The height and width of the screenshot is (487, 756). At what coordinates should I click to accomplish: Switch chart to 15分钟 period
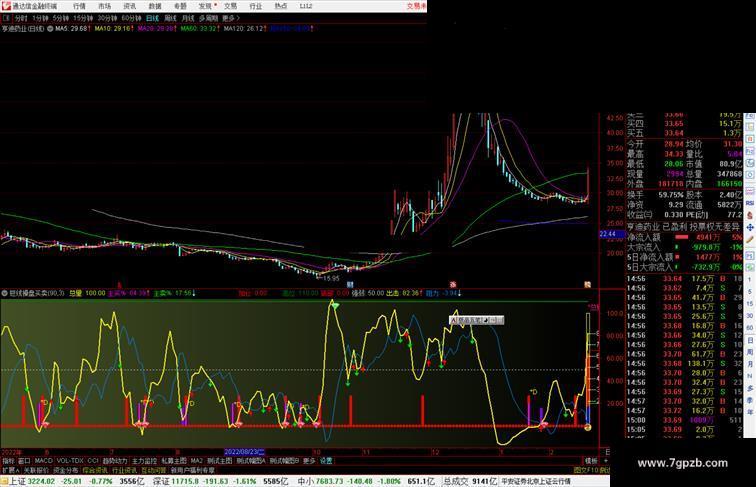(x=83, y=18)
